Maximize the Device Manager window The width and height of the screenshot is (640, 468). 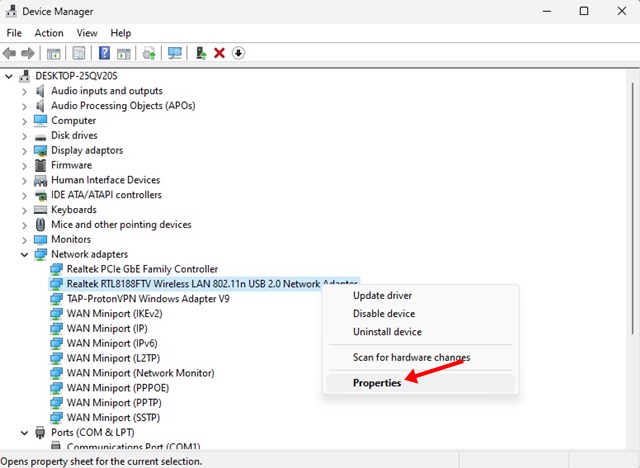(x=584, y=11)
